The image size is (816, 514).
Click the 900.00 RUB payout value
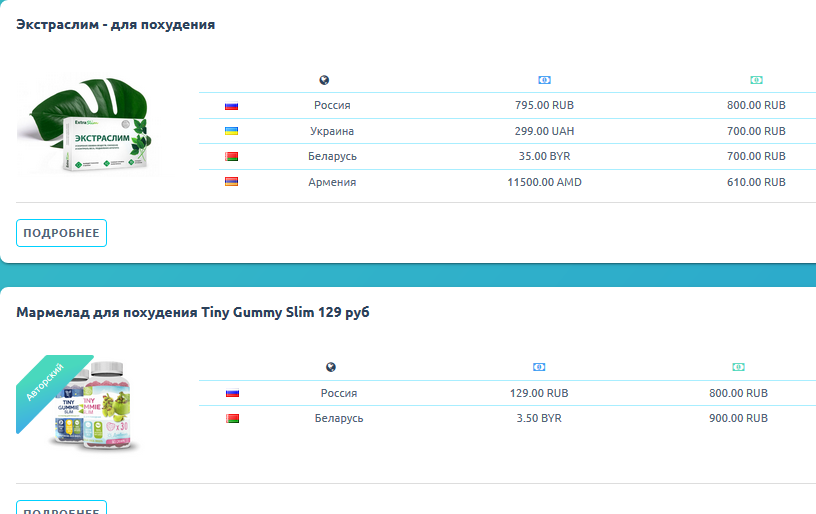click(738, 418)
